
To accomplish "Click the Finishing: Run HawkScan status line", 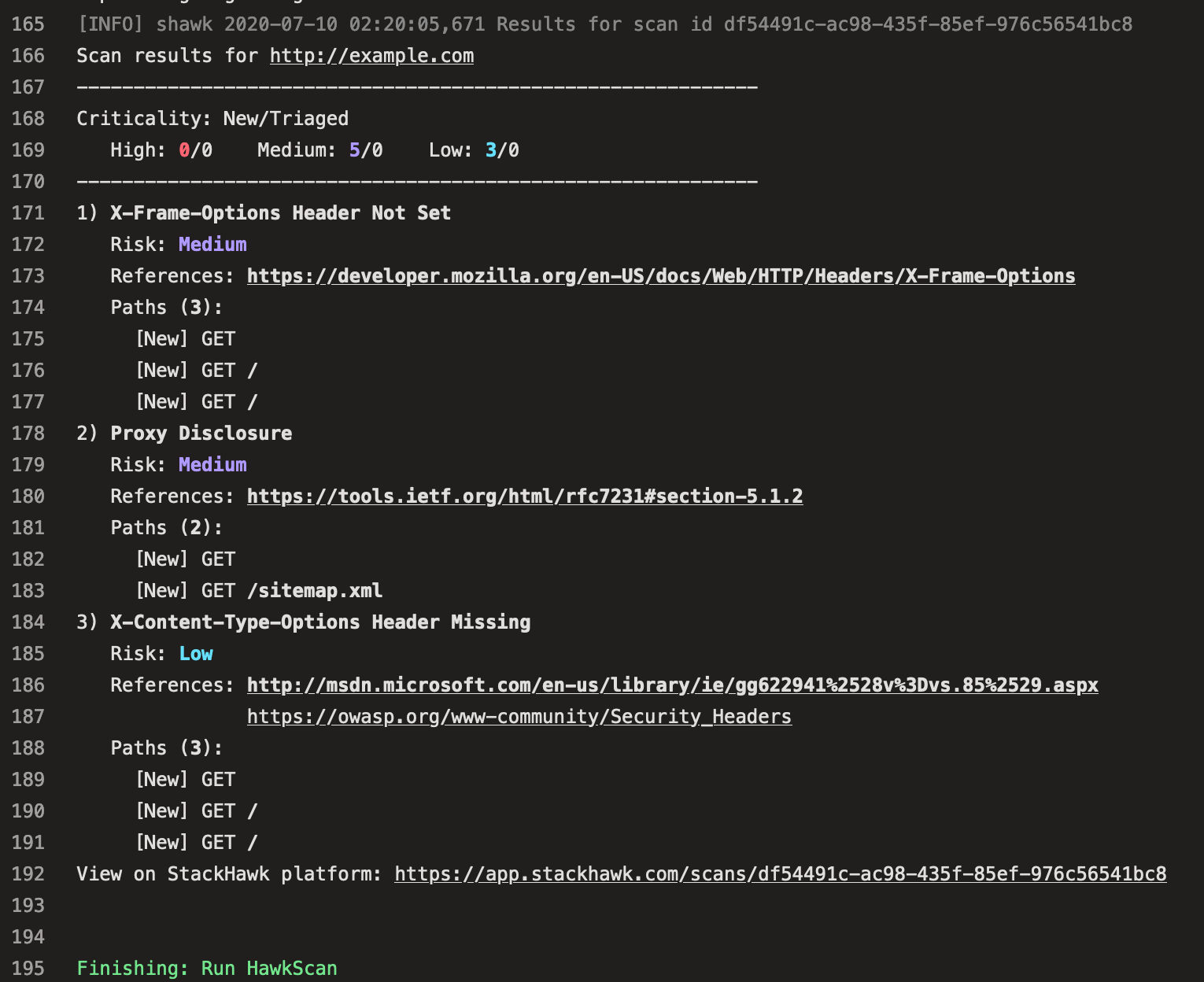I will point(206,968).
